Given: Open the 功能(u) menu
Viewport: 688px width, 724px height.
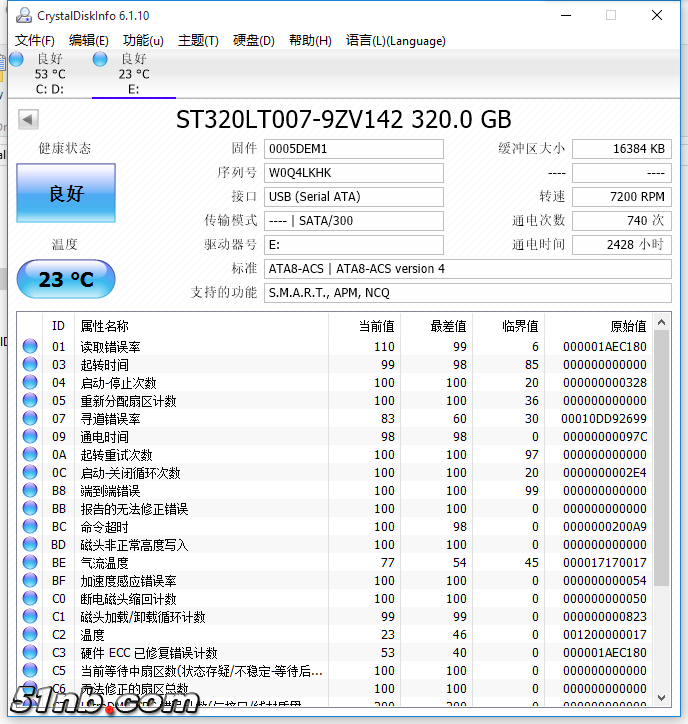Looking at the screenshot, I should pos(143,41).
